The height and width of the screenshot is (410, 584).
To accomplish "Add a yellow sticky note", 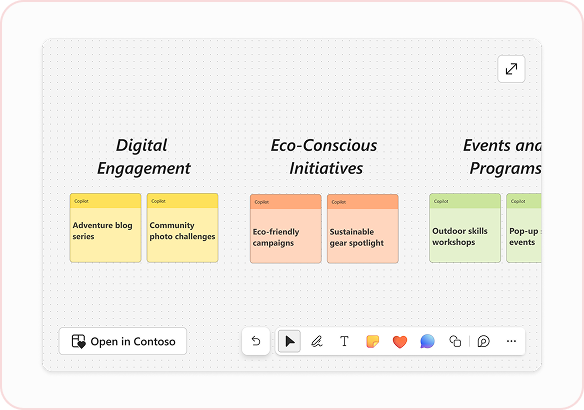I will (372, 341).
